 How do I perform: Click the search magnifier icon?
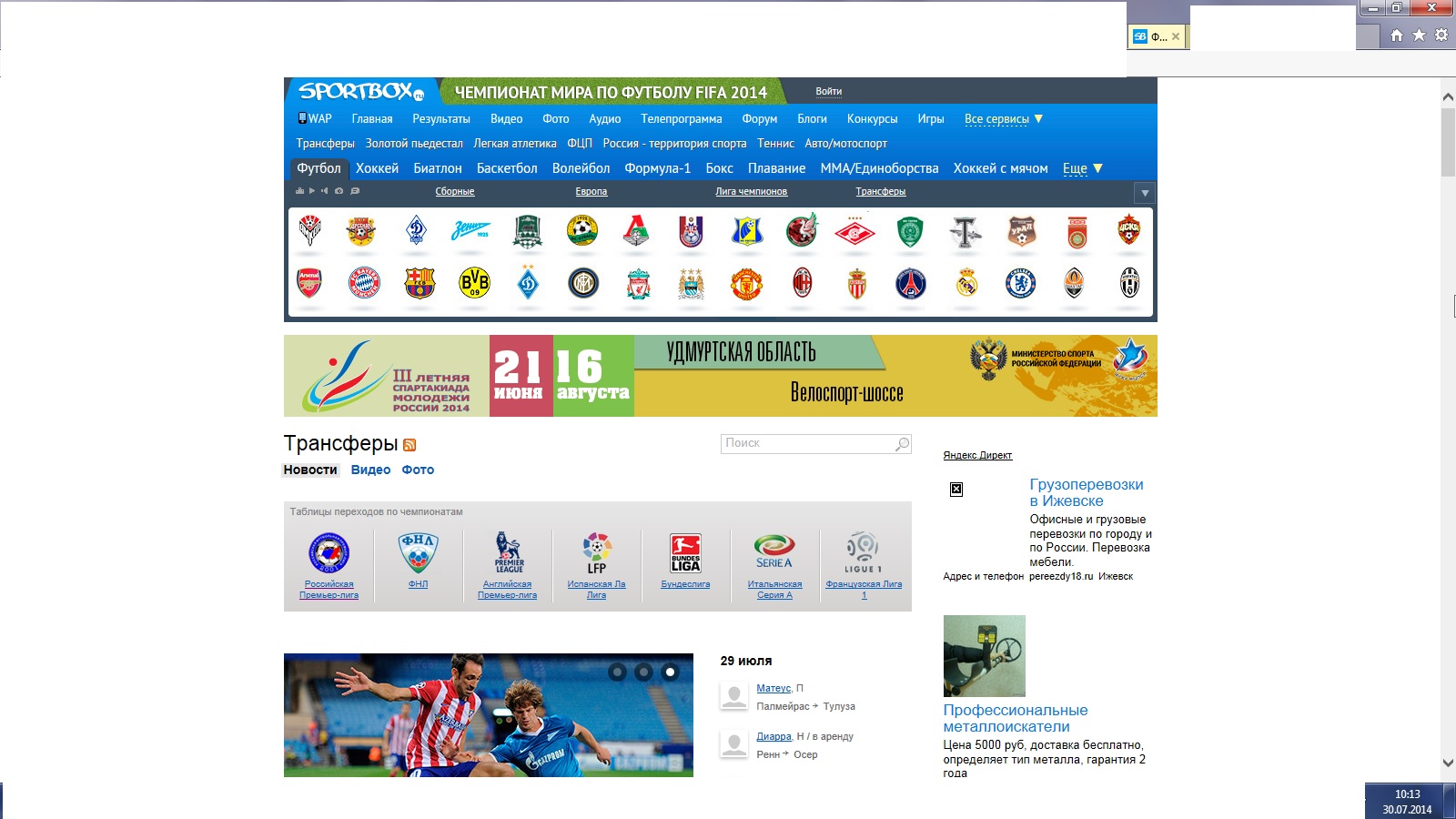pyautogui.click(x=902, y=444)
